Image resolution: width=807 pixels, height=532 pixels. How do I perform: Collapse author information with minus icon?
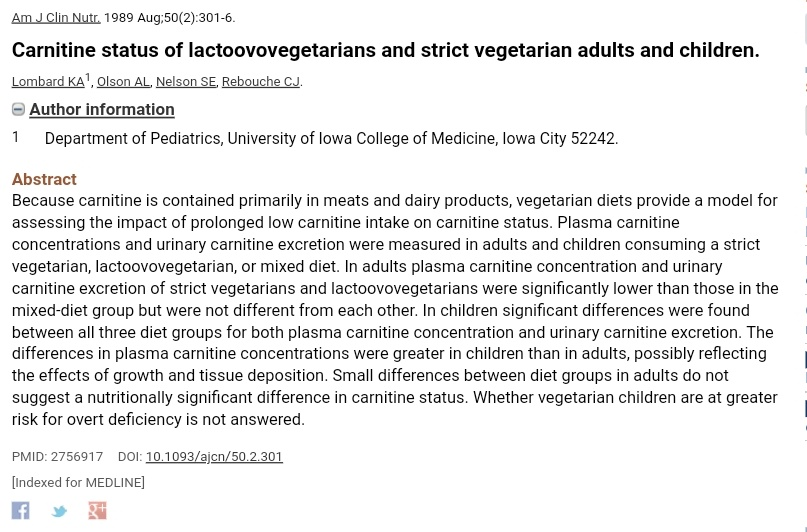[x=18, y=109]
